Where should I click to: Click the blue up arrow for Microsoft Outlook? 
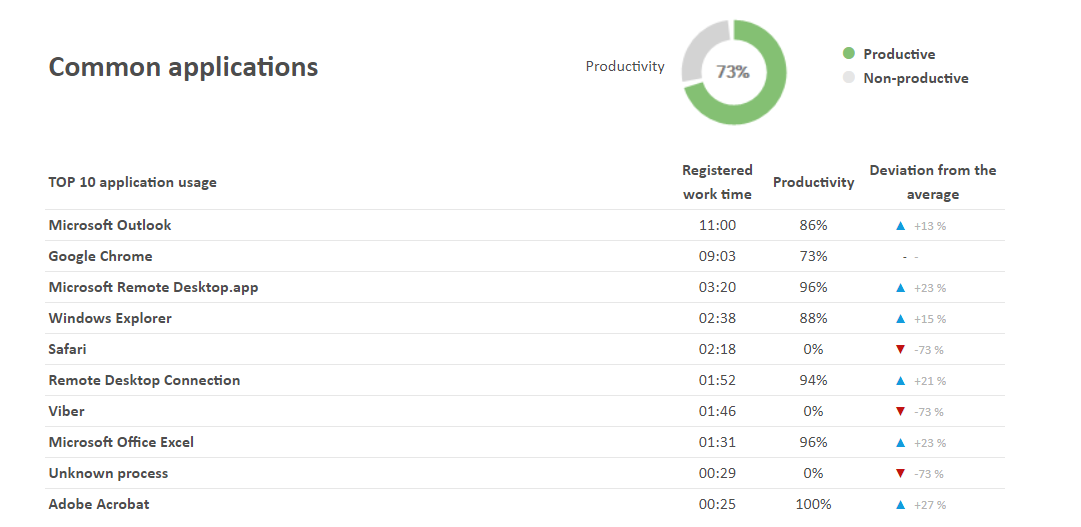click(x=900, y=226)
